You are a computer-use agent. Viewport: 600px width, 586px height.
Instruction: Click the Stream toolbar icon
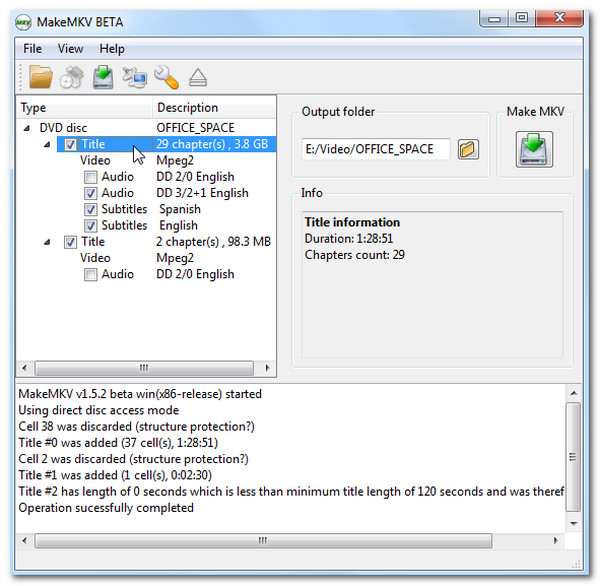pyautogui.click(x=135, y=77)
